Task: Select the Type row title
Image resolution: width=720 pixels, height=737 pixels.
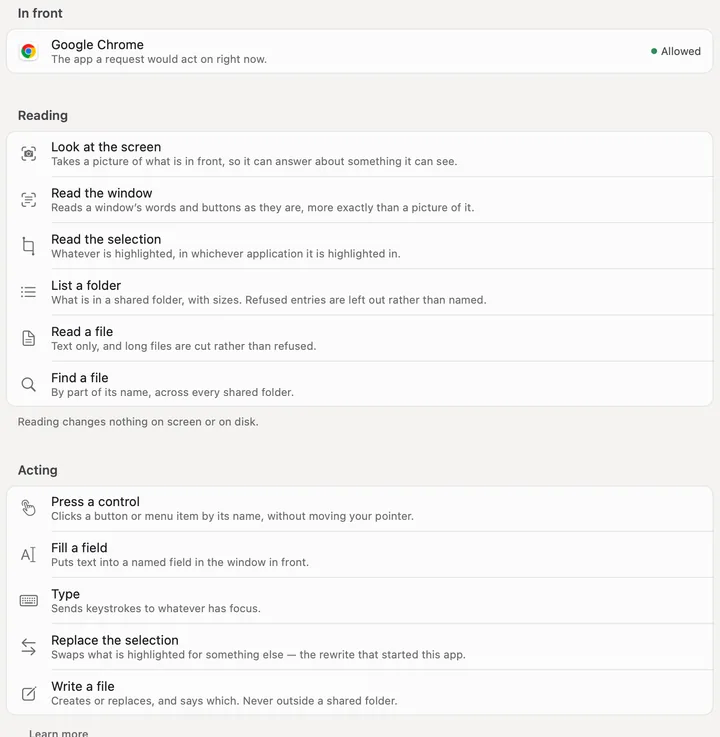Action: [65, 594]
